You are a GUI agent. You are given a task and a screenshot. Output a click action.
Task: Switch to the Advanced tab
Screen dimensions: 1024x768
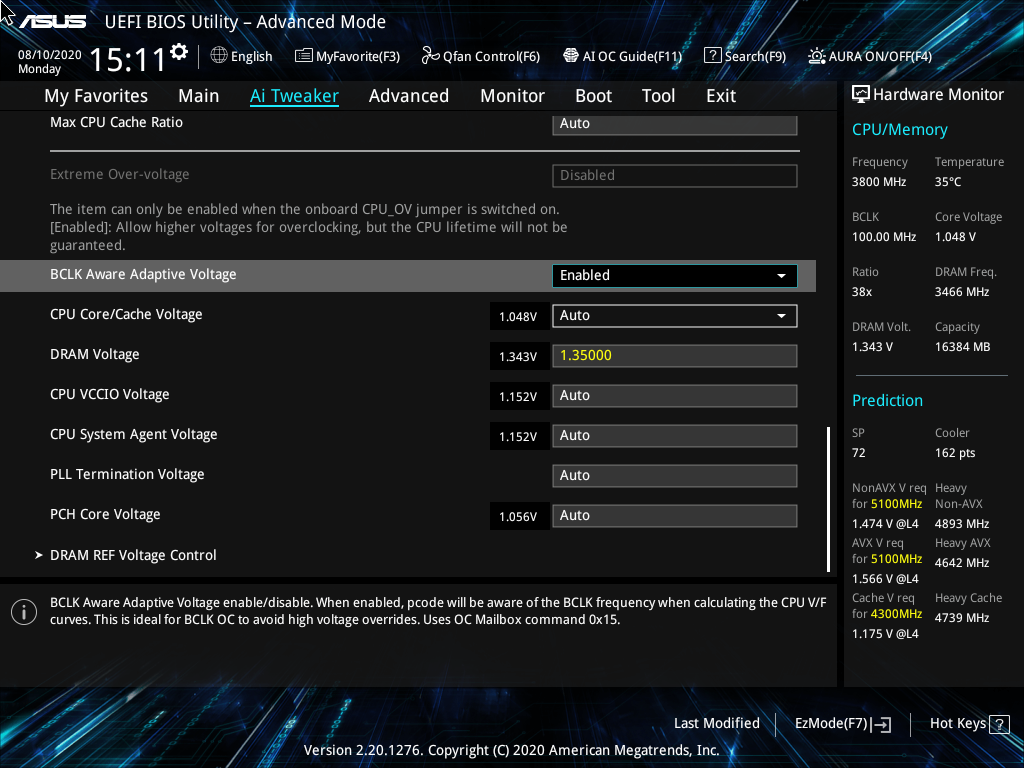coord(409,95)
